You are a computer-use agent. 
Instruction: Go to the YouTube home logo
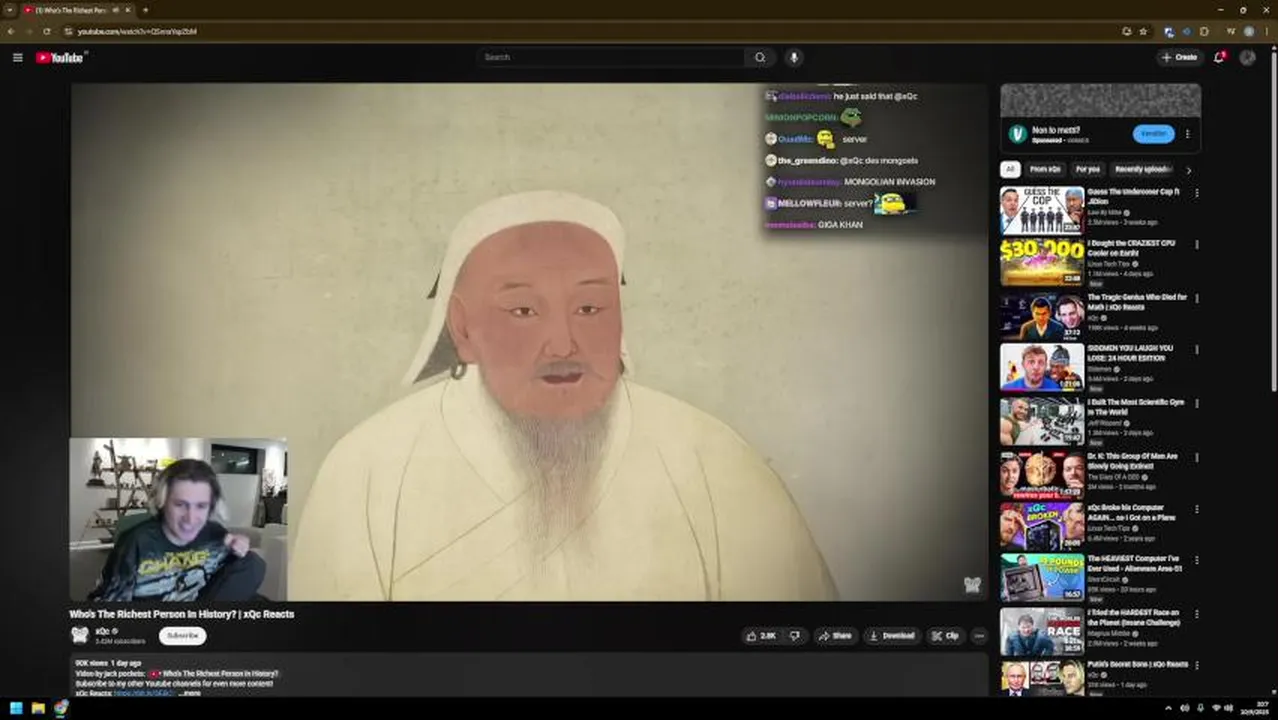pos(60,58)
